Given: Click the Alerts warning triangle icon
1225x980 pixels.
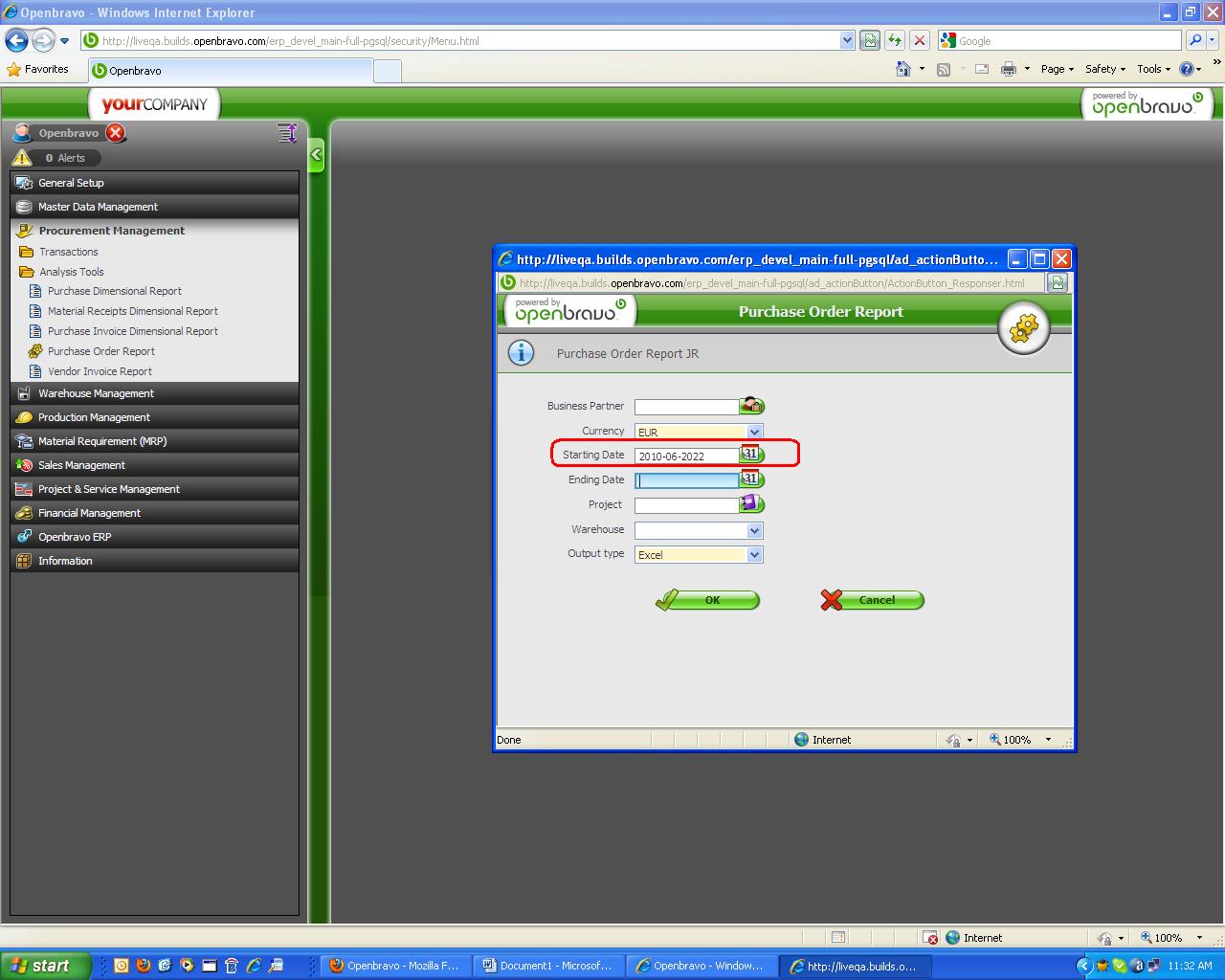Looking at the screenshot, I should pyautogui.click(x=22, y=158).
